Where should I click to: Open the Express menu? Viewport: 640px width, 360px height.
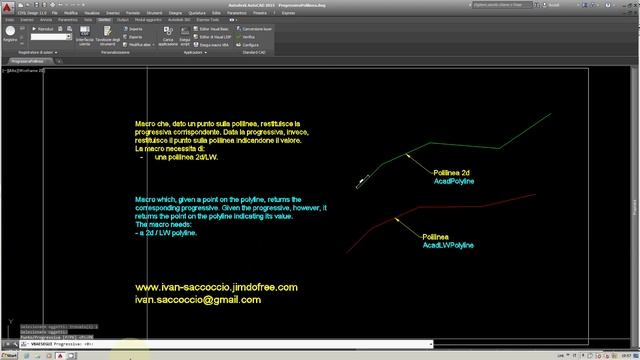tap(288, 13)
